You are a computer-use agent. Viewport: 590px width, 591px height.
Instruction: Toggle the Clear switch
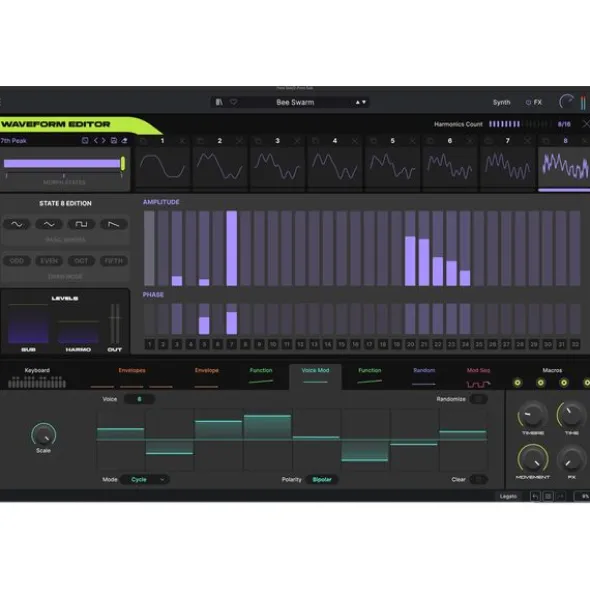(x=478, y=479)
